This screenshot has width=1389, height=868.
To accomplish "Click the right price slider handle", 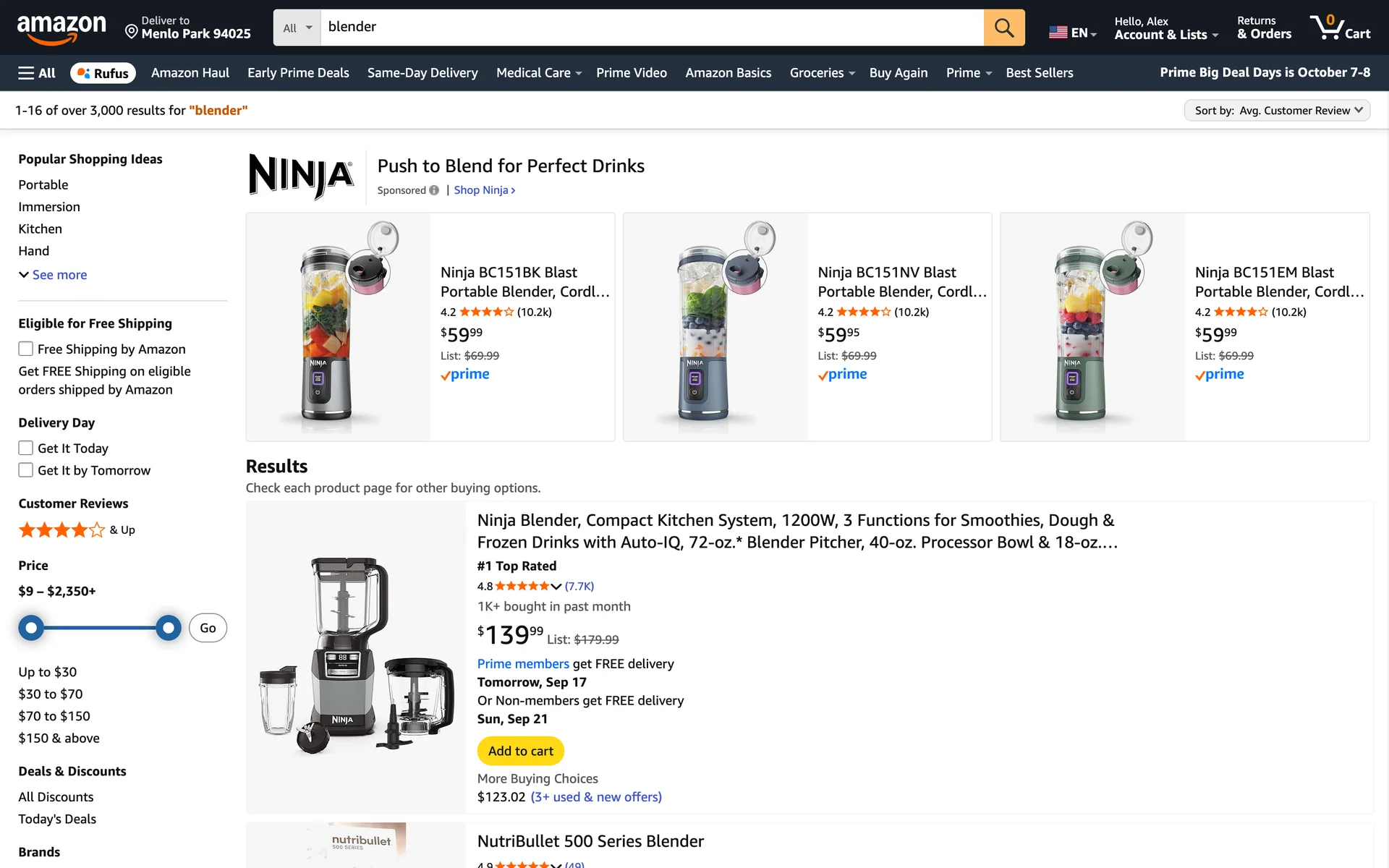I will tap(169, 628).
